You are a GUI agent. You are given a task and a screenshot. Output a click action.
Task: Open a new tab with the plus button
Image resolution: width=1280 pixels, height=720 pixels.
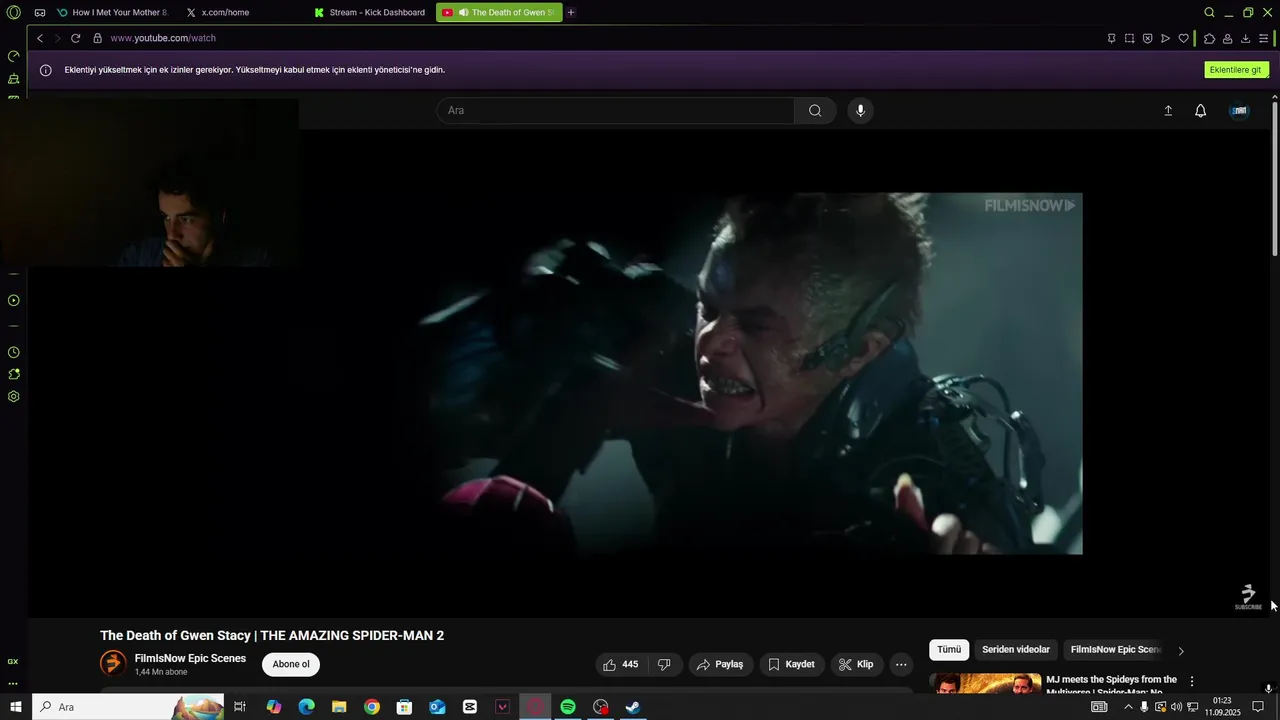coord(571,12)
